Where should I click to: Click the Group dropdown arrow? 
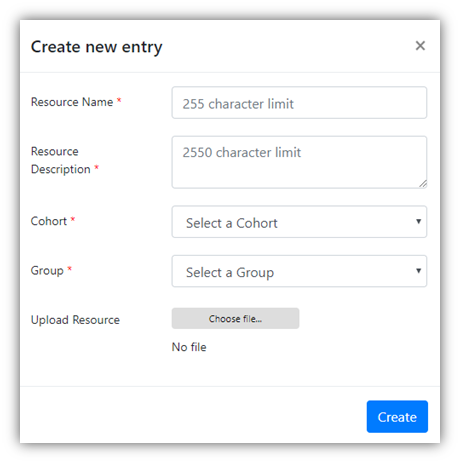(418, 271)
